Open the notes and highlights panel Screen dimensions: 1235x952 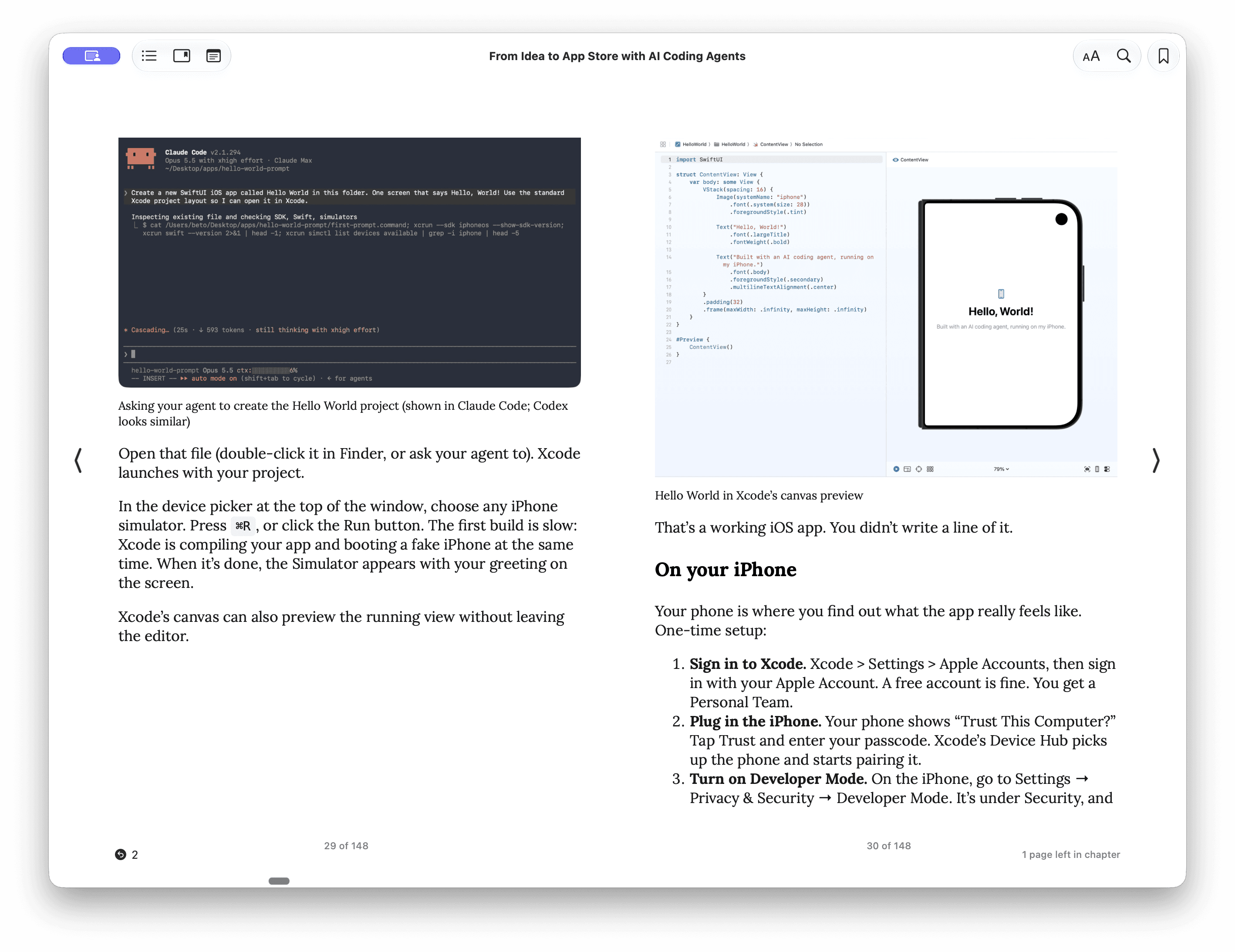coord(213,55)
